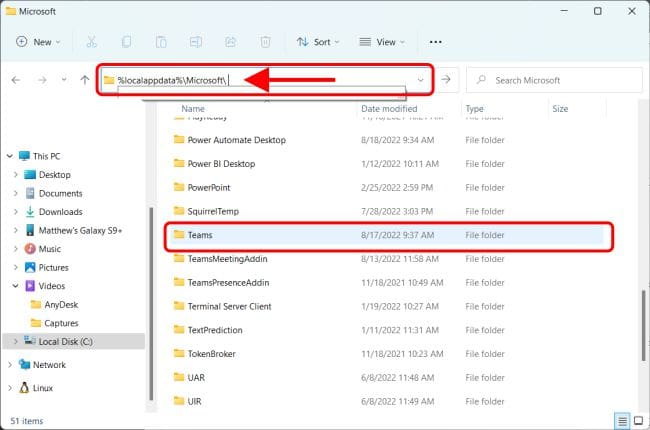Click the Rename icon in toolbar
Screen dimensions: 650x430
point(196,42)
